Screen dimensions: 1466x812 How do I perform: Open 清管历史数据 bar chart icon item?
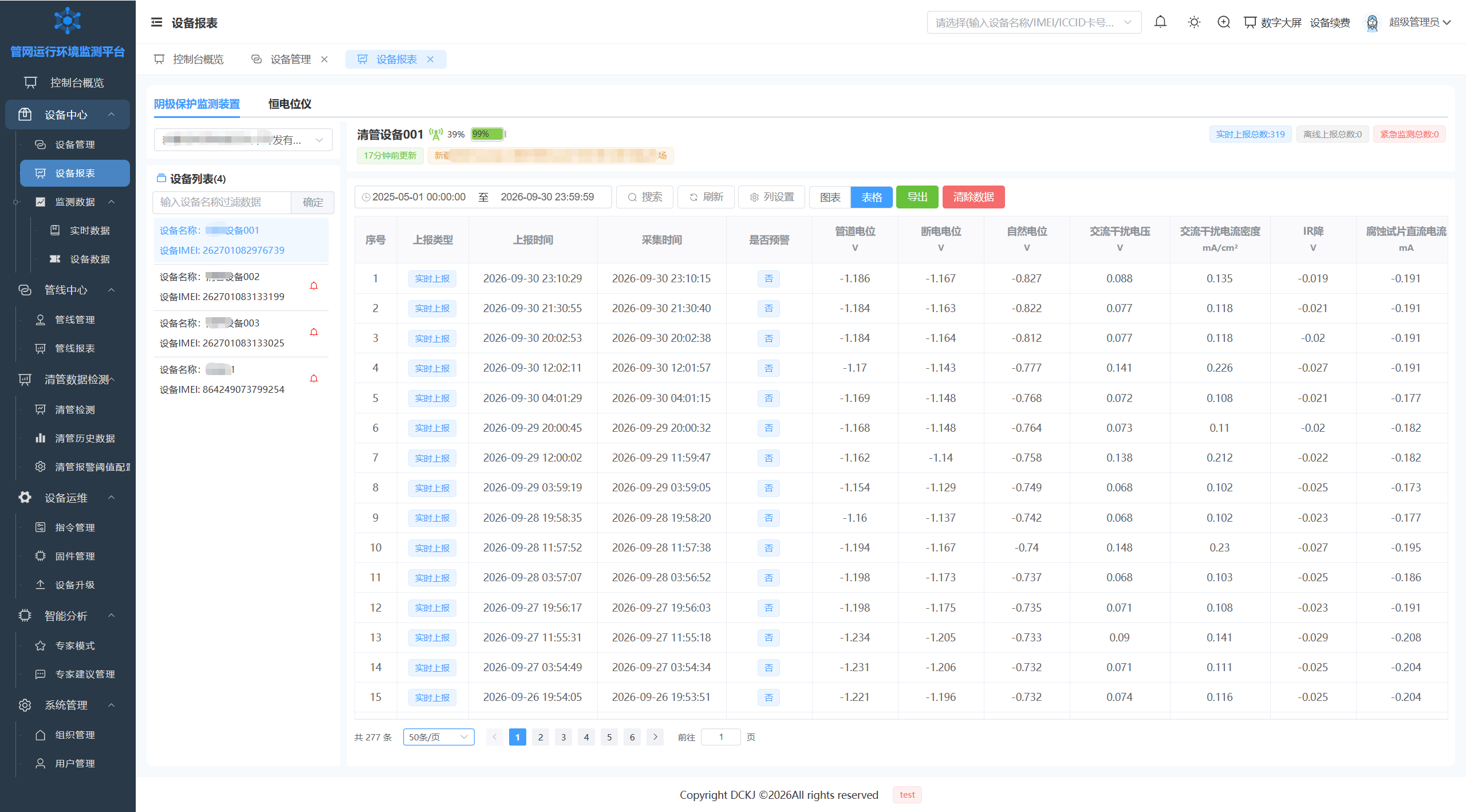[75, 438]
